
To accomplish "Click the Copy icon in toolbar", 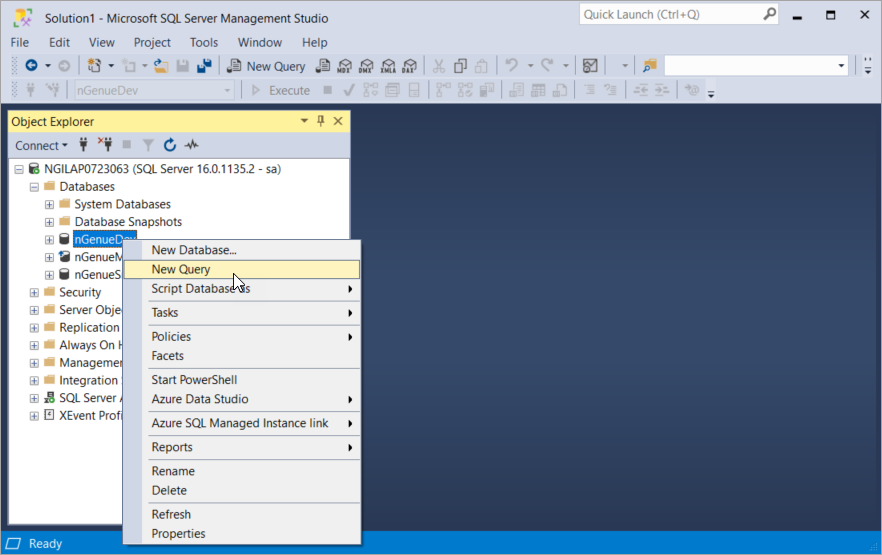I will (x=460, y=66).
